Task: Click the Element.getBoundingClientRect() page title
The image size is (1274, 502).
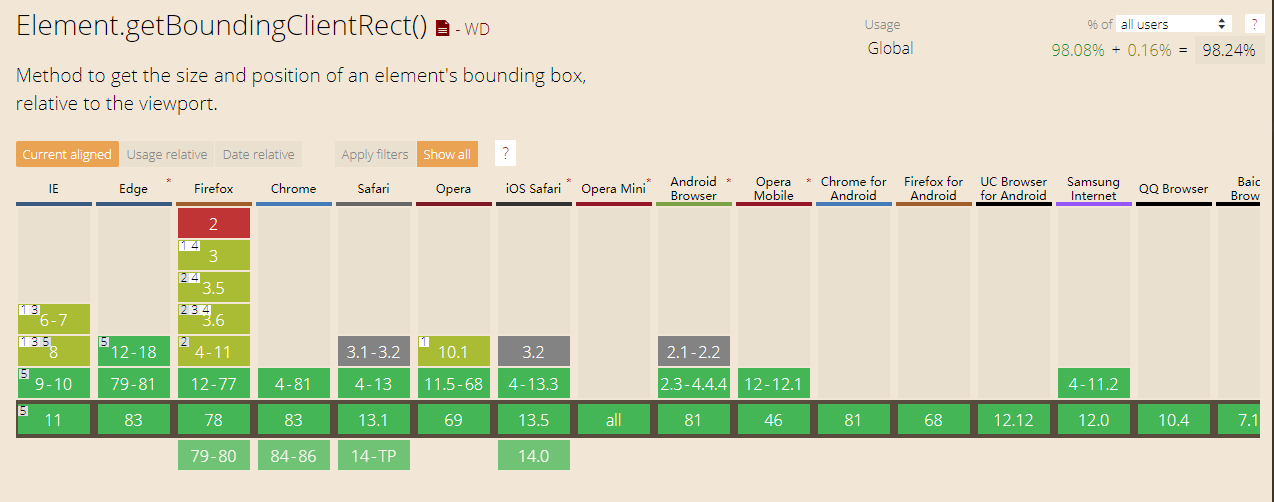Action: click(x=221, y=27)
